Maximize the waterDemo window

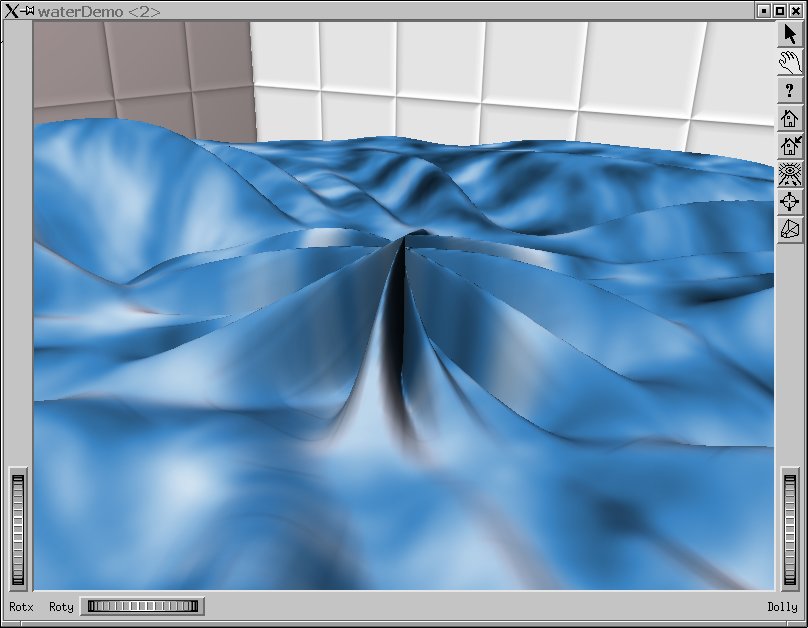tap(780, 11)
